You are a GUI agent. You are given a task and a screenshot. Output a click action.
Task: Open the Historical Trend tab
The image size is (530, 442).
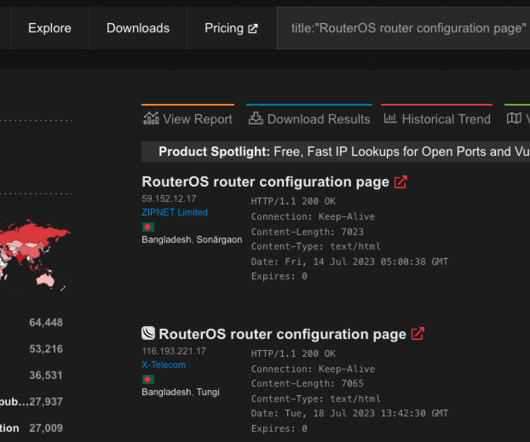tap(437, 119)
